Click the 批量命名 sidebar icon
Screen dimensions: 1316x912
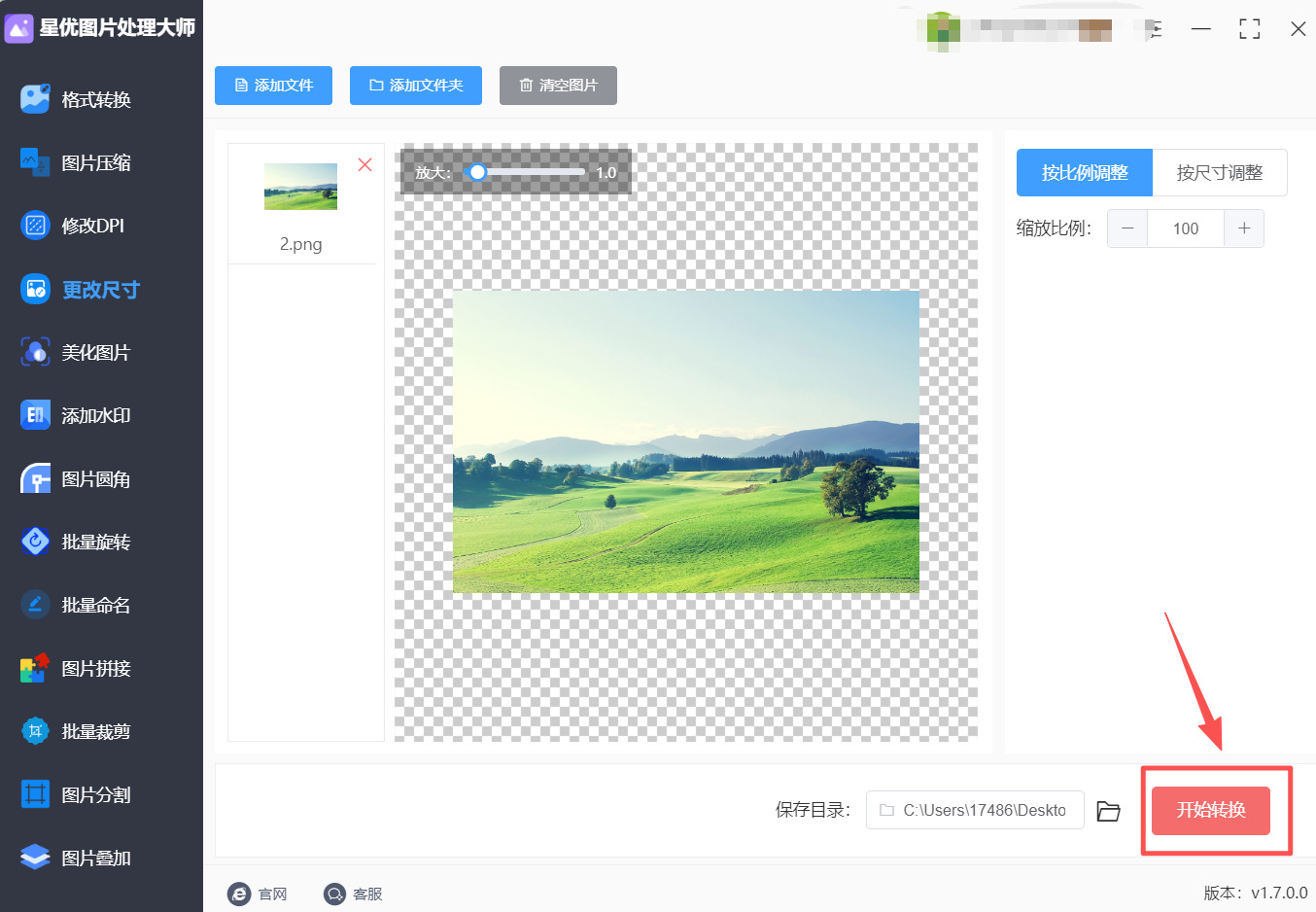[x=35, y=605]
